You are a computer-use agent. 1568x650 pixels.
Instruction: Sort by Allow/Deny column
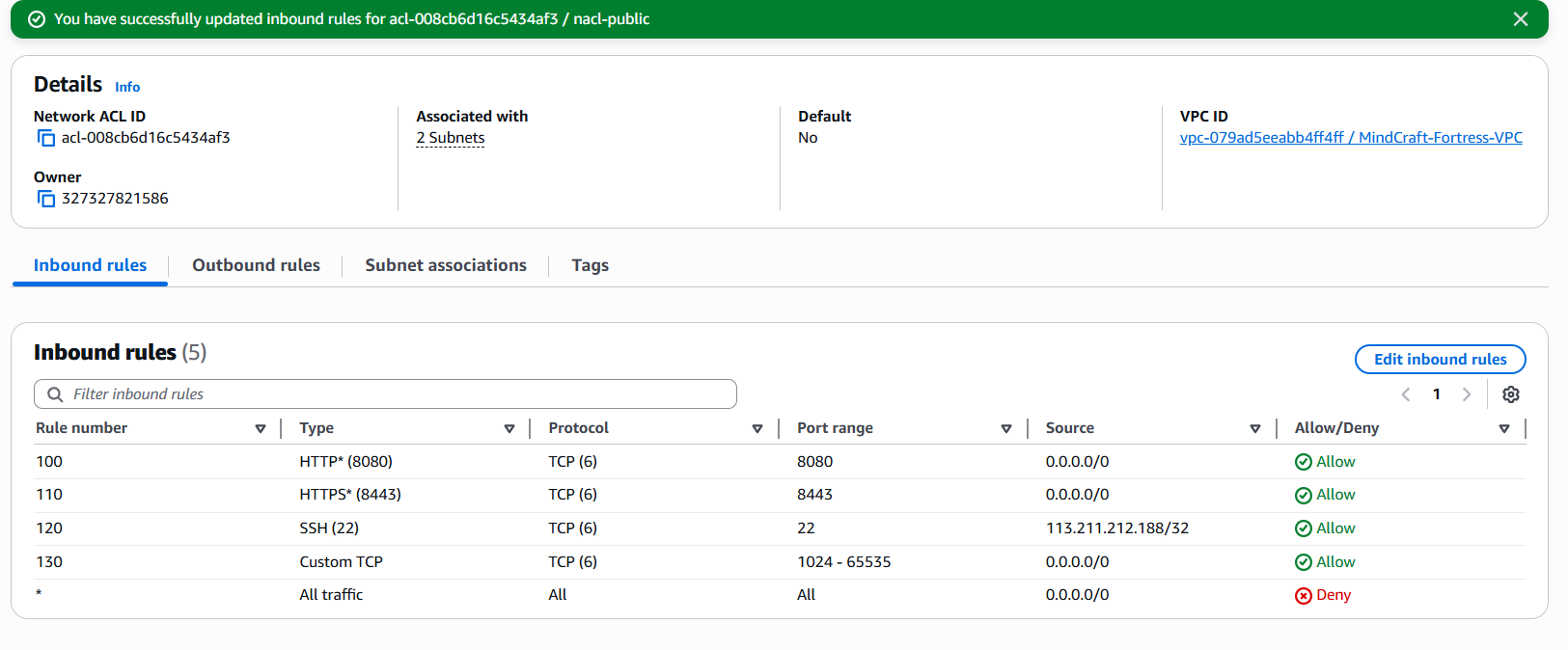click(x=1503, y=428)
